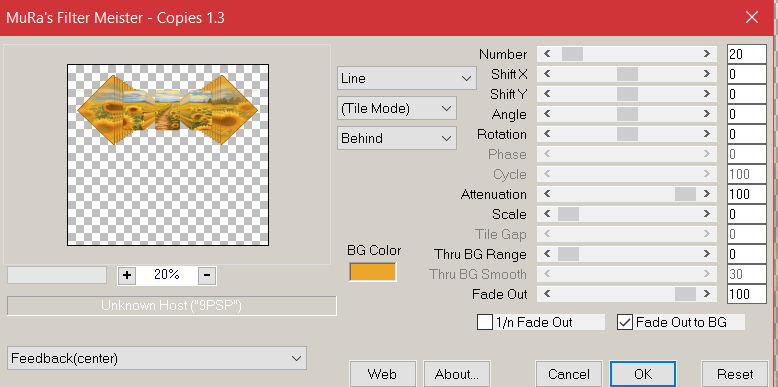
Task: Click the Reset button
Action: 735,374
